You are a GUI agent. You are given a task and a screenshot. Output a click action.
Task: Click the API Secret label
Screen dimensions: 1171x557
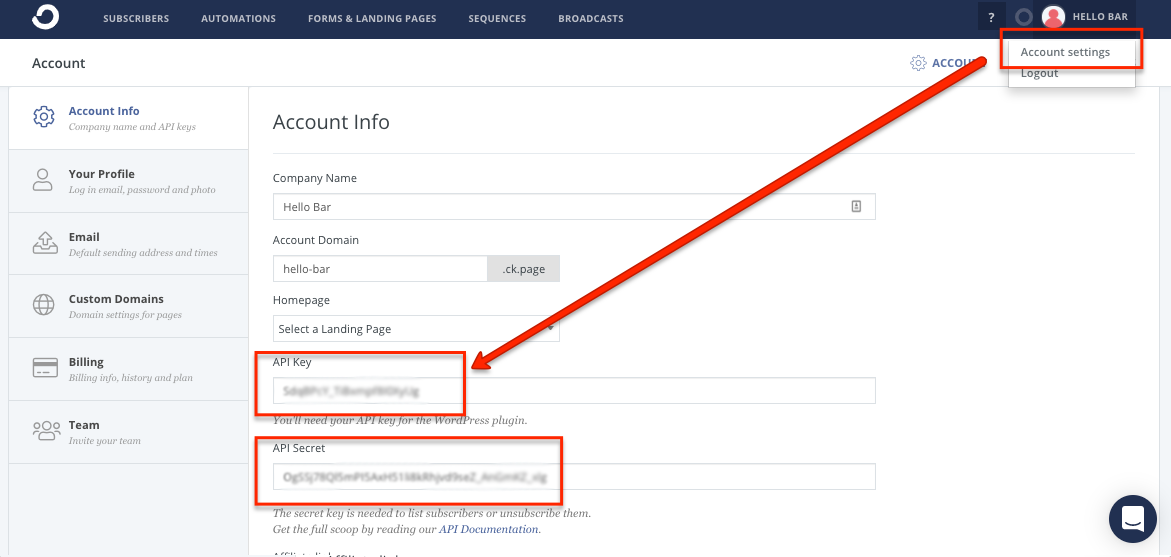[299, 448]
